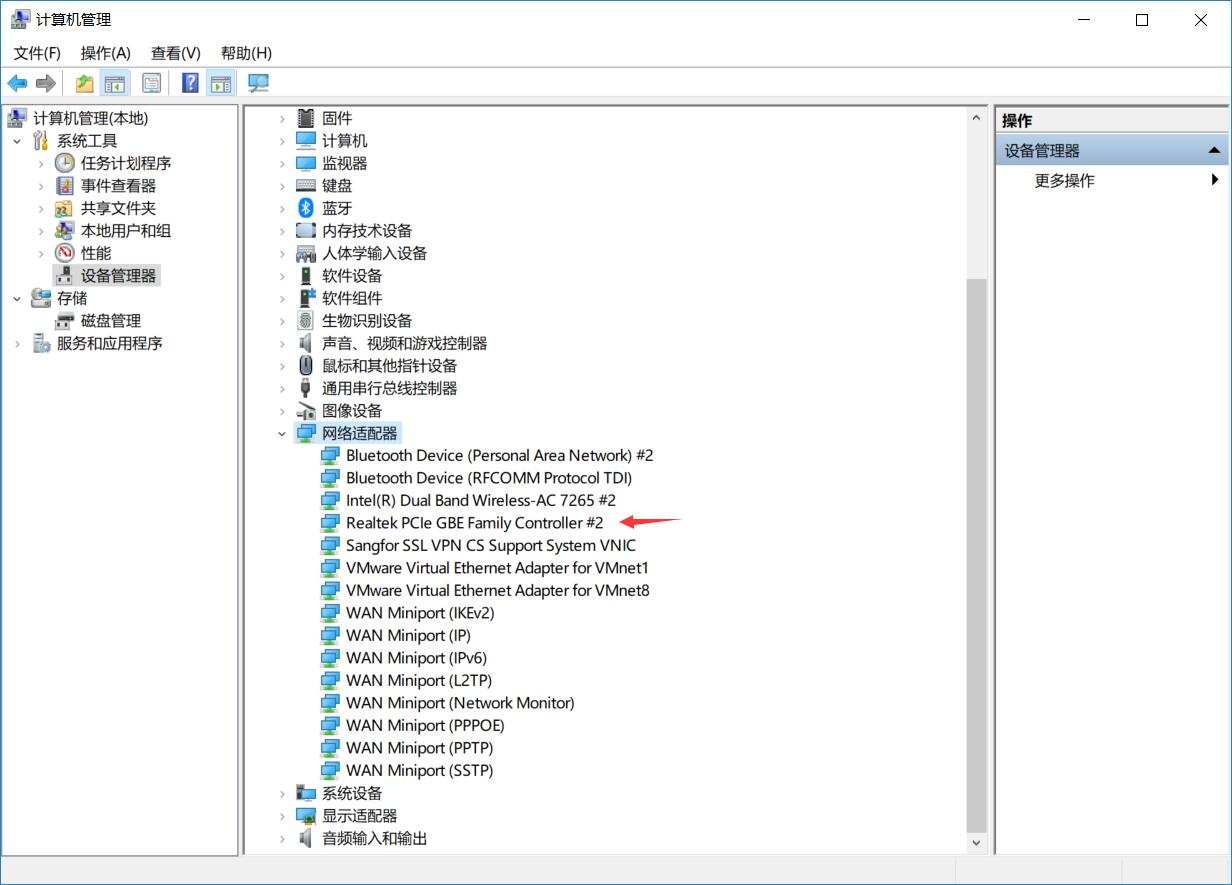This screenshot has height=885, width=1232.
Task: Expand 音频输入和输出 category
Action: click(x=283, y=839)
